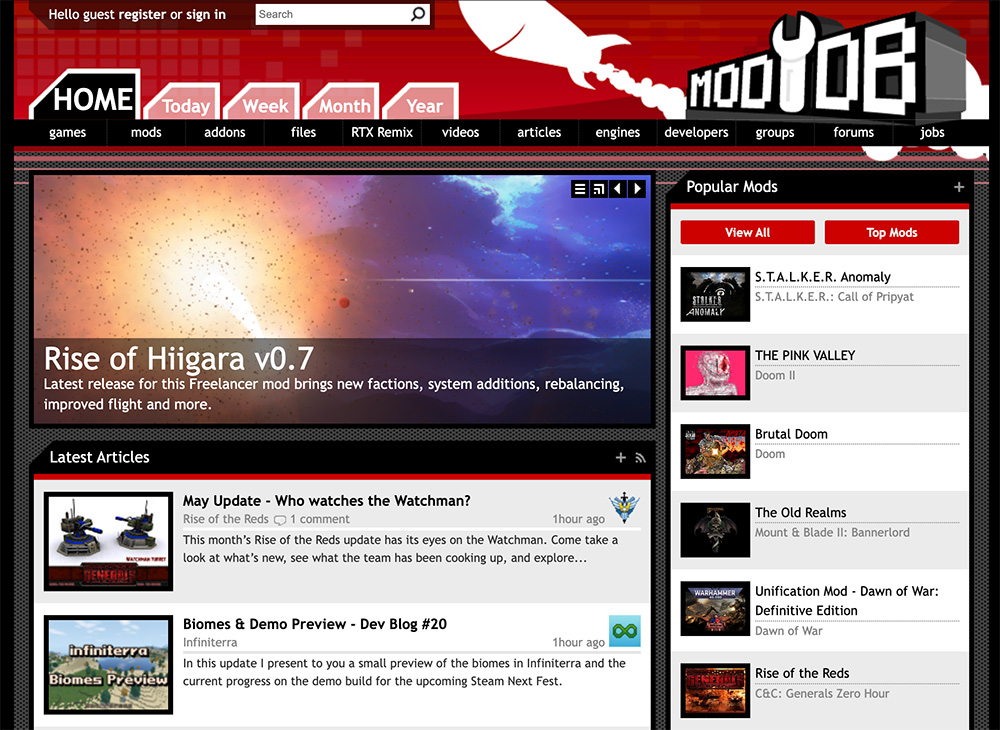Click comment bubble icon next to 1 comment
This screenshot has width=1000, height=730.
279,520
